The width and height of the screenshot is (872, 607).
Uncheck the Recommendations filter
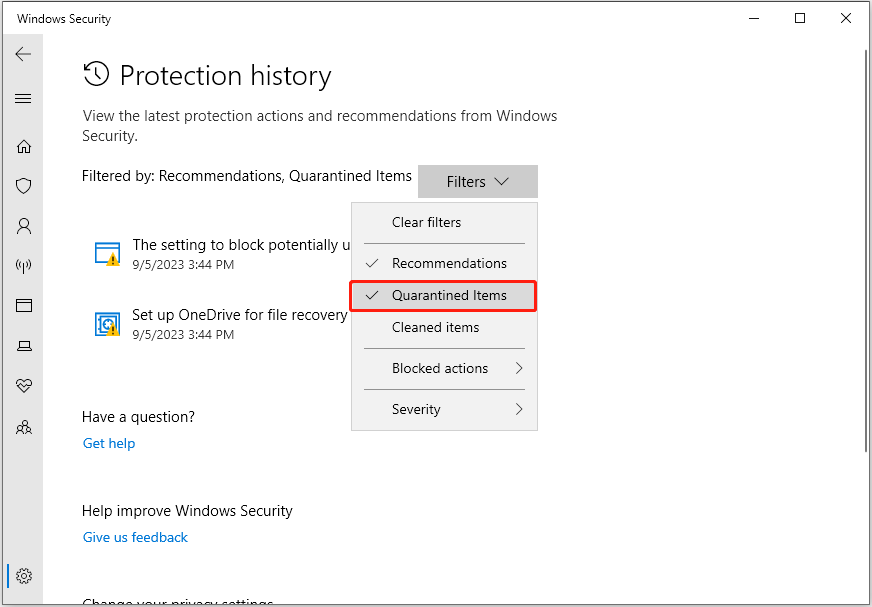pos(443,263)
